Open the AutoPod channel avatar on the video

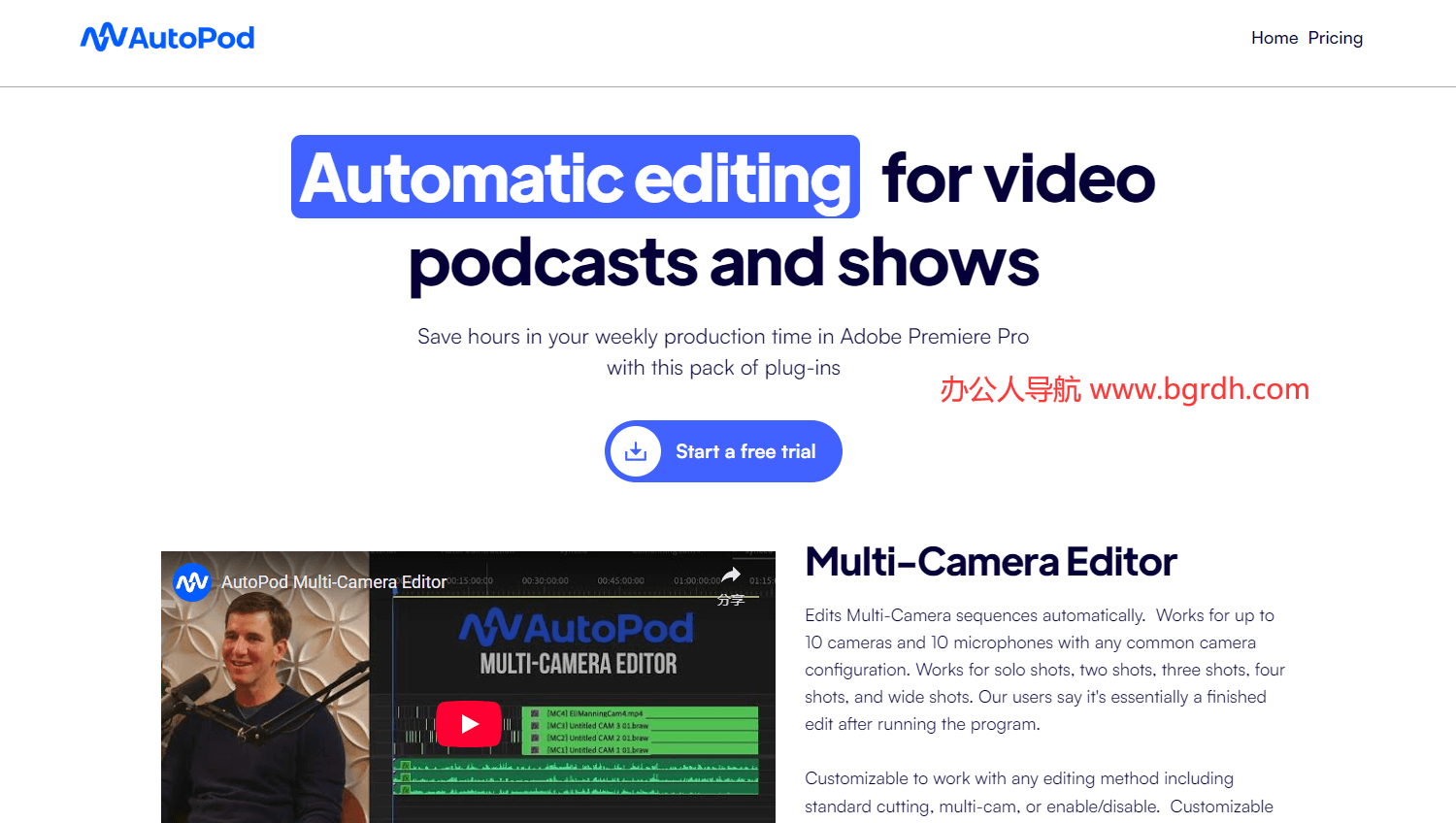click(x=192, y=582)
